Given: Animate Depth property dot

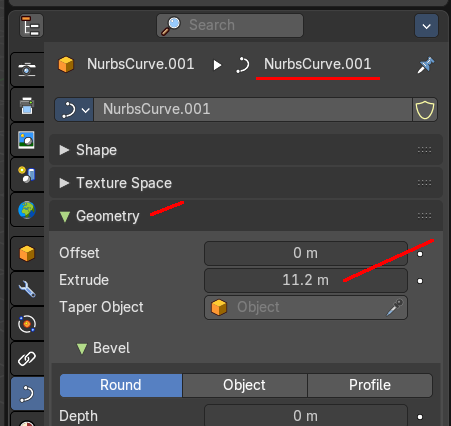Looking at the screenshot, I should (x=420, y=417).
